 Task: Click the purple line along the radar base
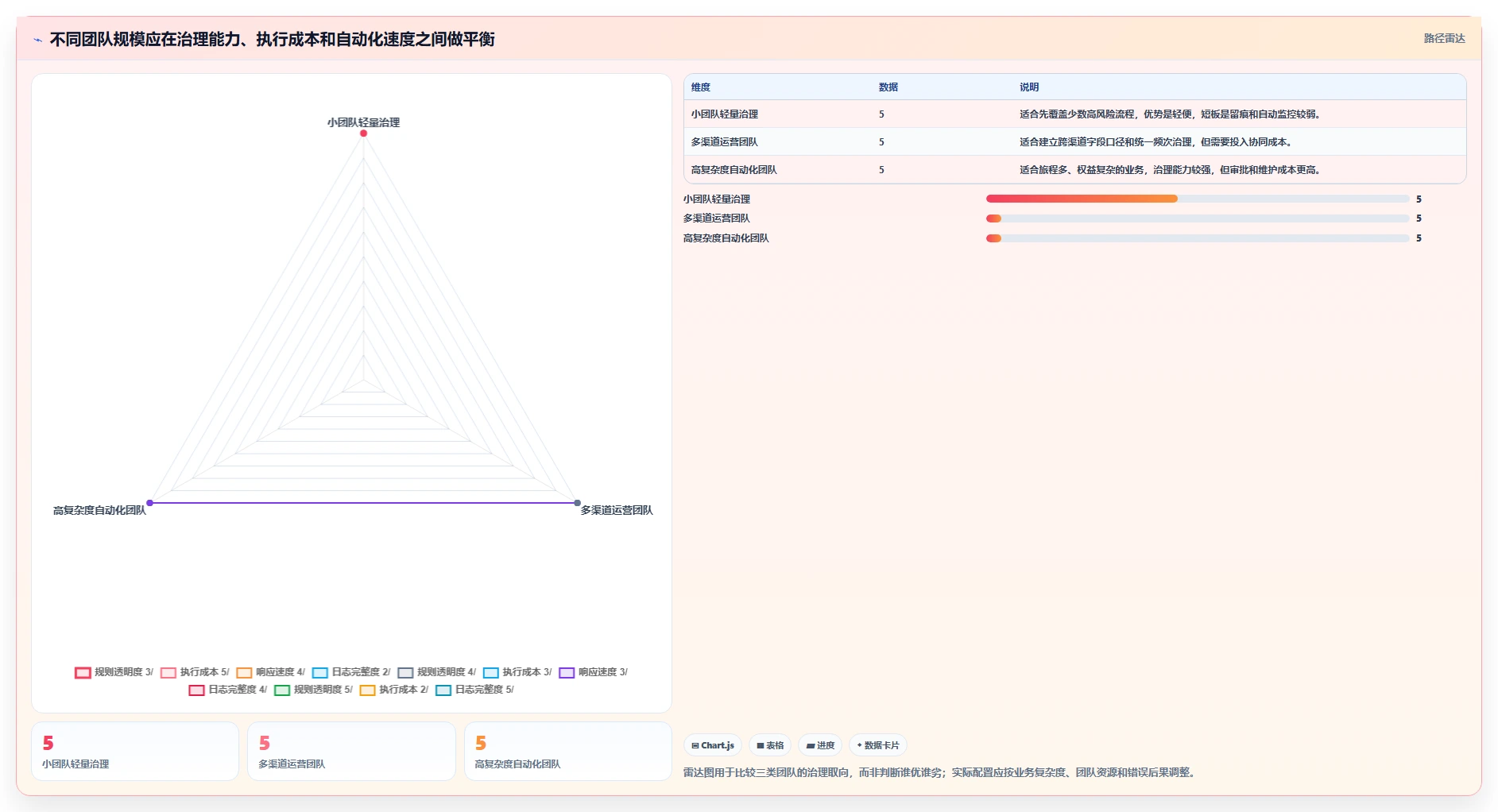pyautogui.click(x=363, y=503)
